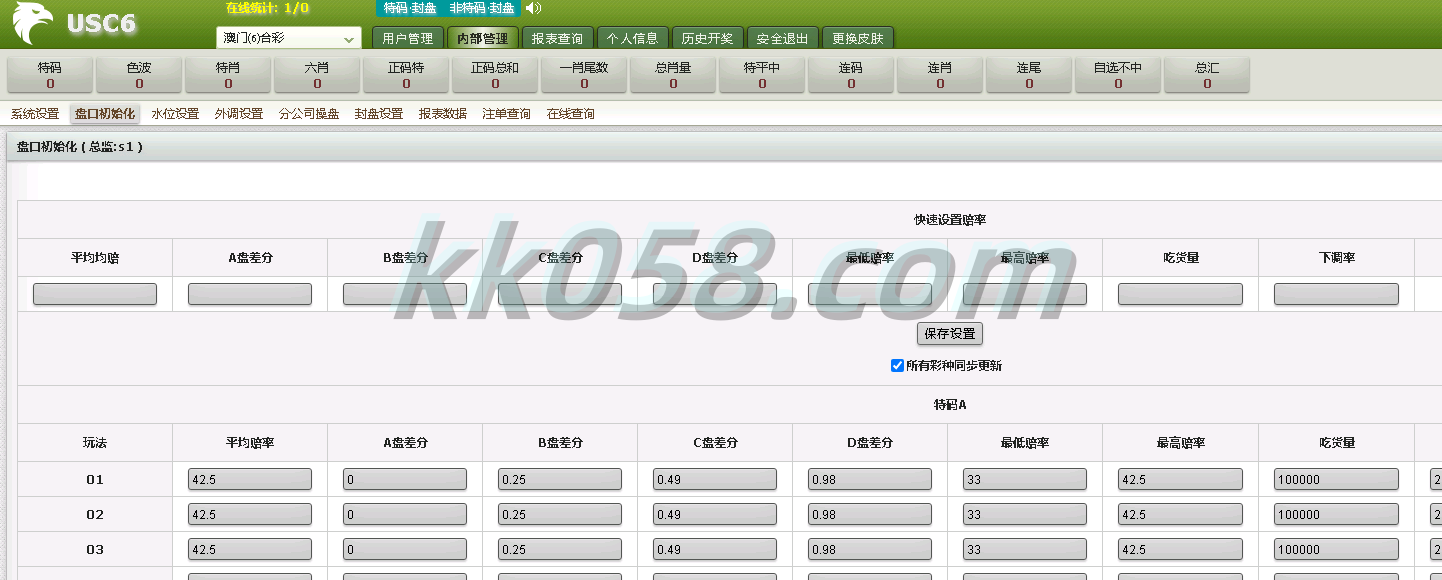Click the 非特码 封盘 status label
This screenshot has height=580, width=1442.
click(x=482, y=8)
